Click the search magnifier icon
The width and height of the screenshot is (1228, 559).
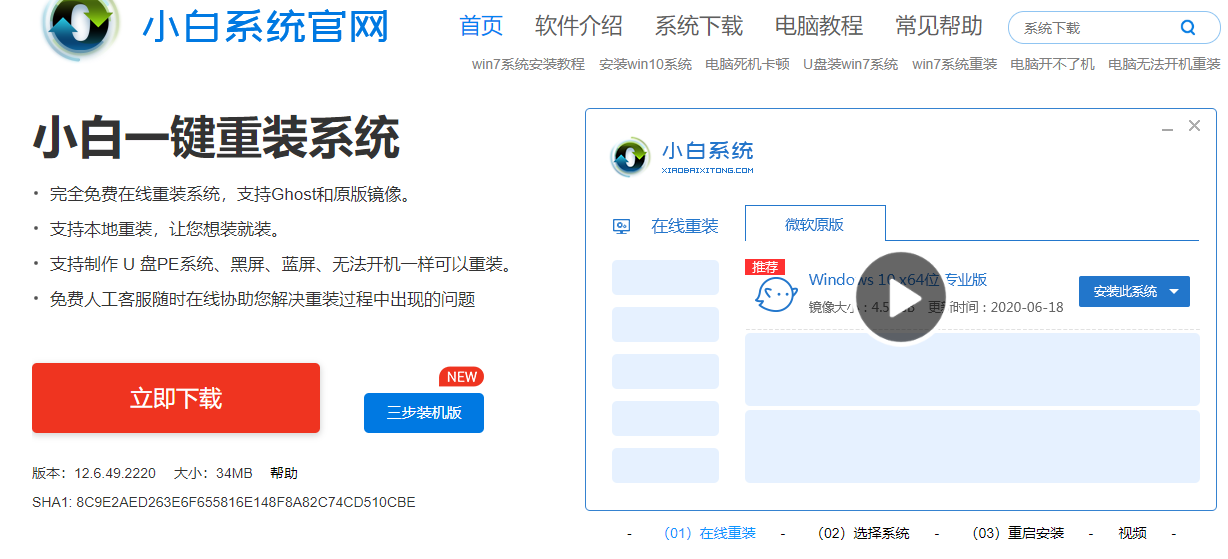pyautogui.click(x=1188, y=28)
